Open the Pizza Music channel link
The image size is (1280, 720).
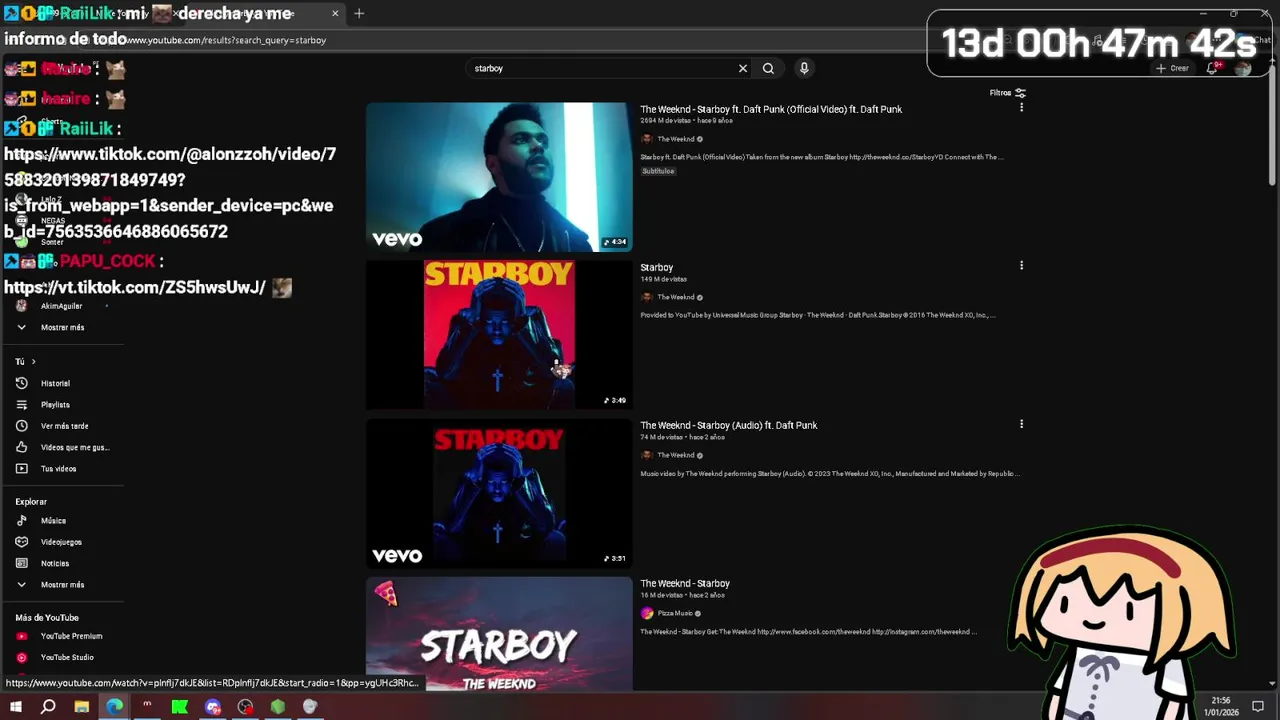pos(675,613)
